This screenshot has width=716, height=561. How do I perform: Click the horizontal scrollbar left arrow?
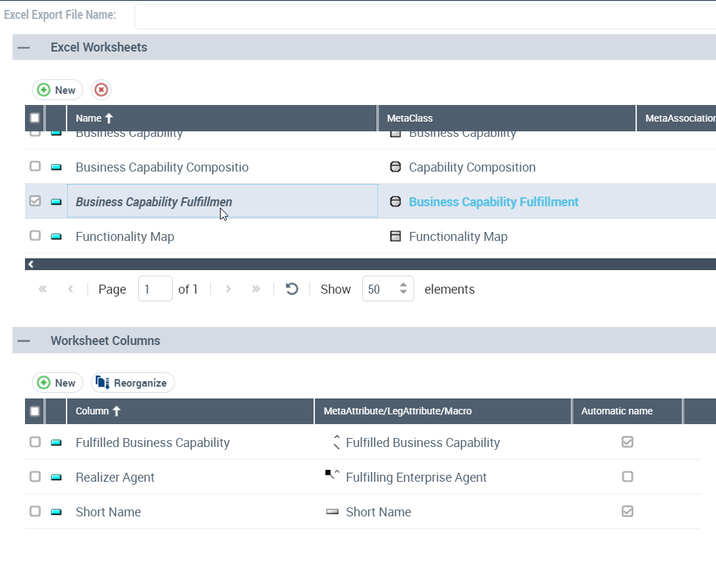pos(31,264)
